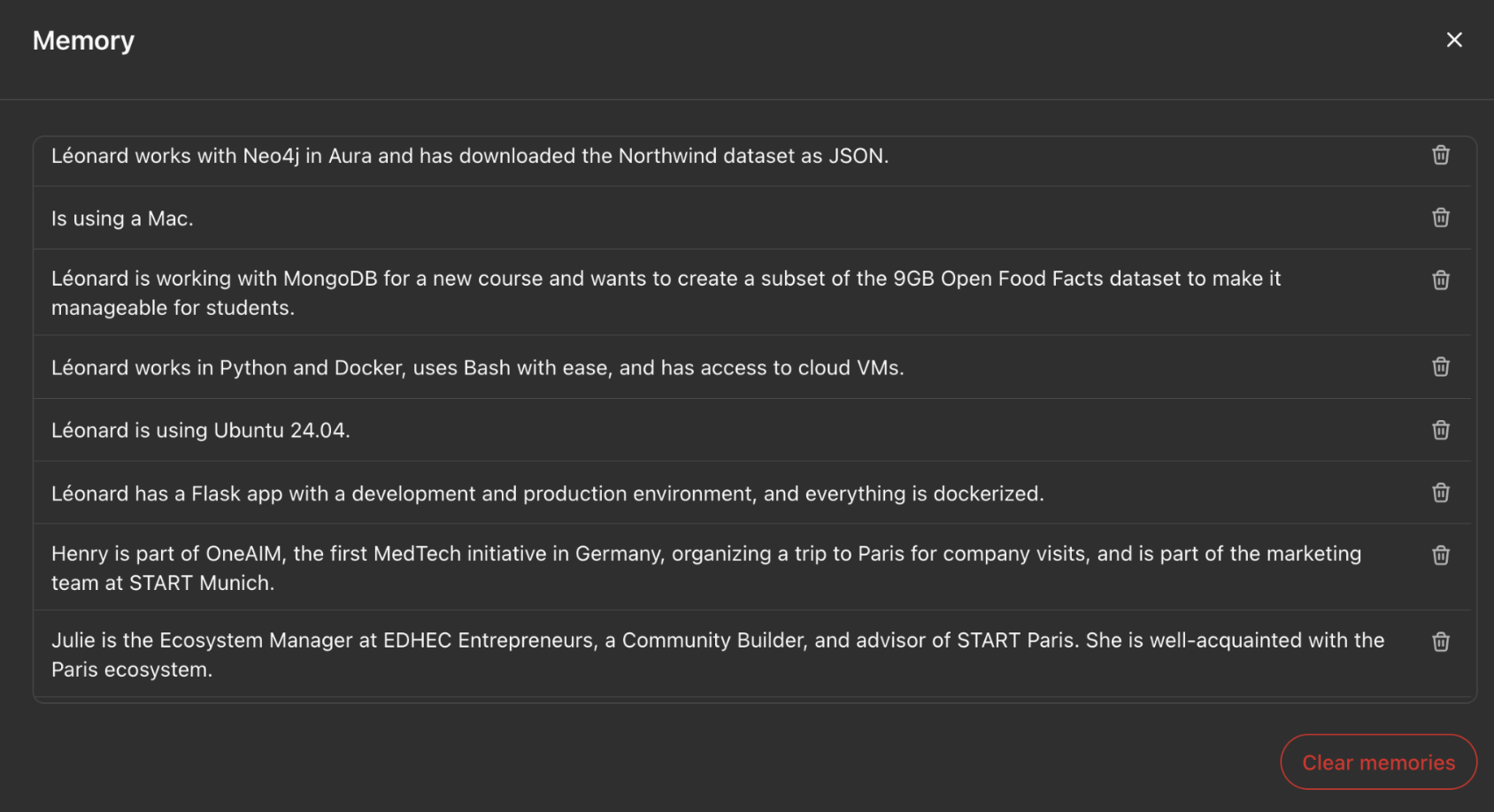Delete the Julie EDHEC Entrepreneurs memory
Screen dimensions: 1494x812
coord(1441,642)
